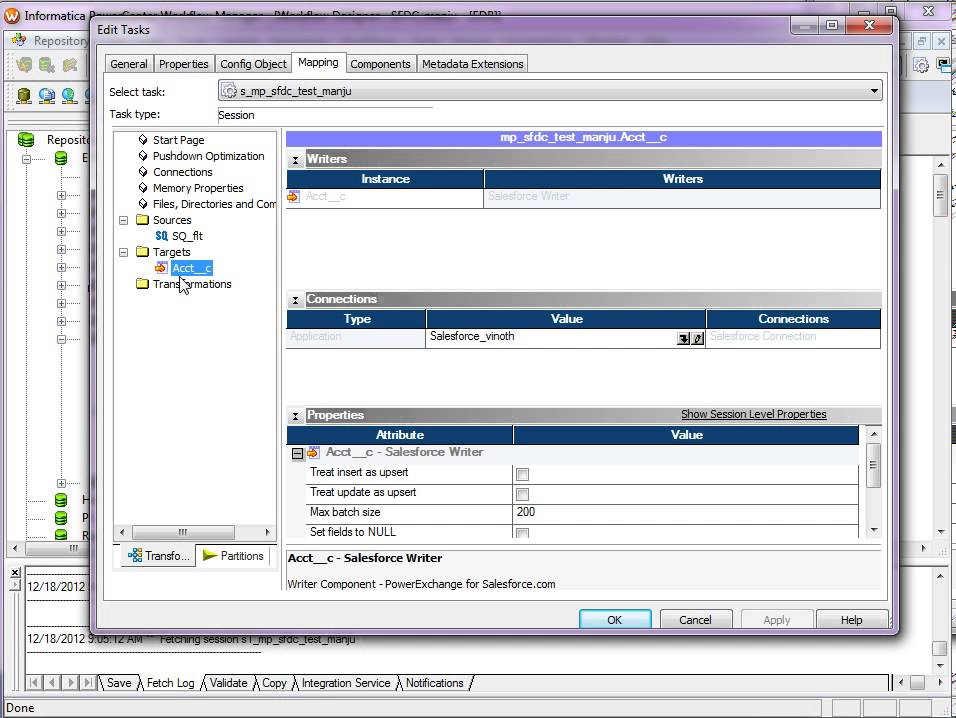Click the OK button
Viewport: 956px width, 718px height.
point(615,619)
